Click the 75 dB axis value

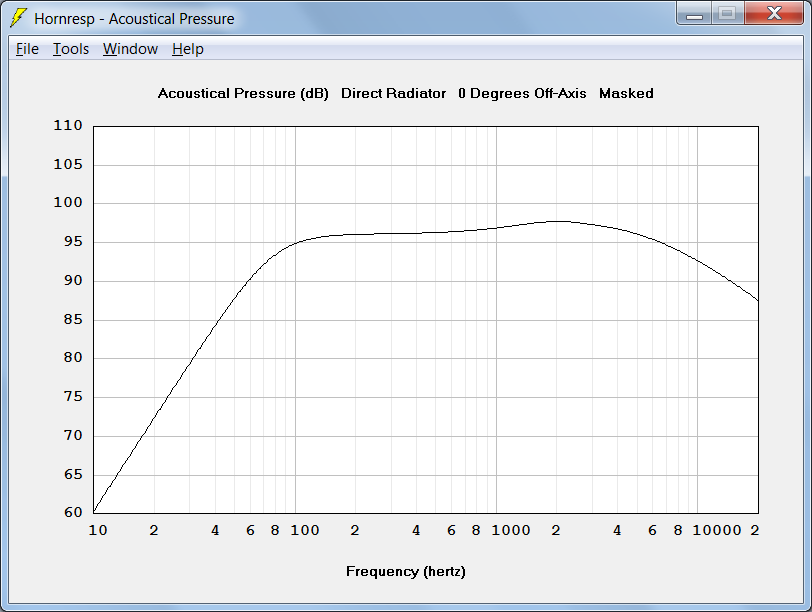73,396
